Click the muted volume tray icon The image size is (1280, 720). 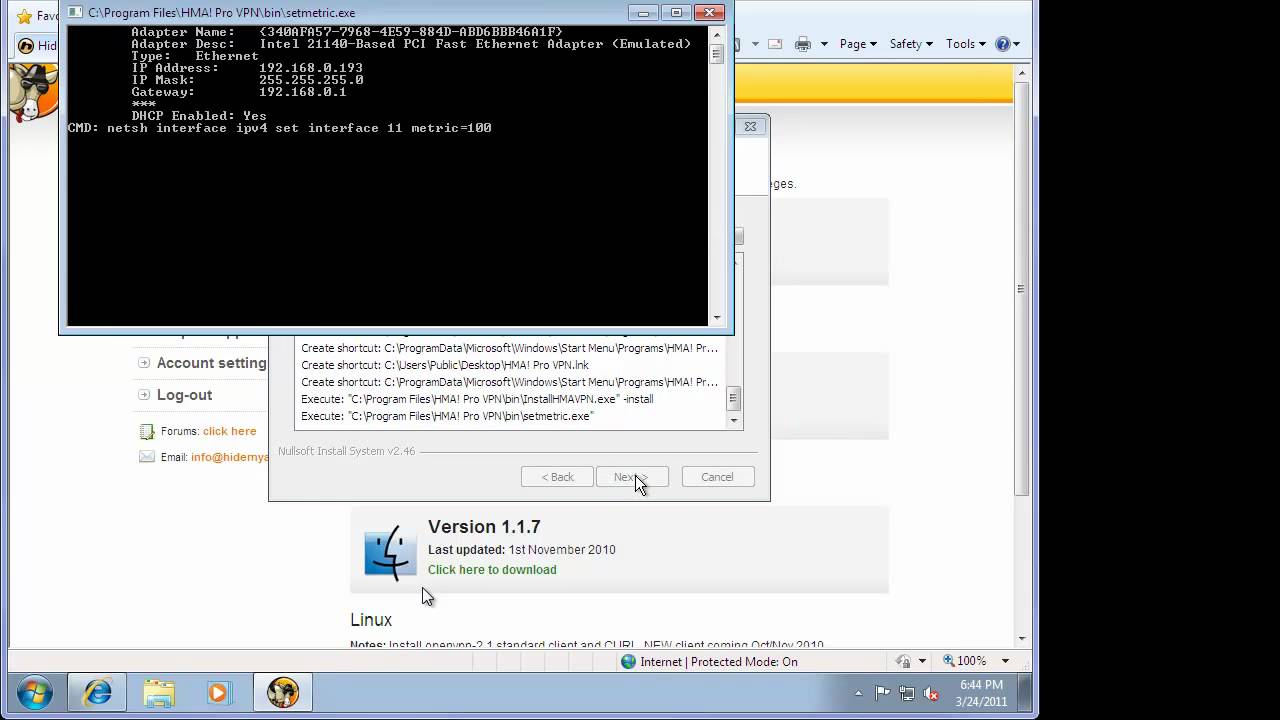tap(931, 693)
